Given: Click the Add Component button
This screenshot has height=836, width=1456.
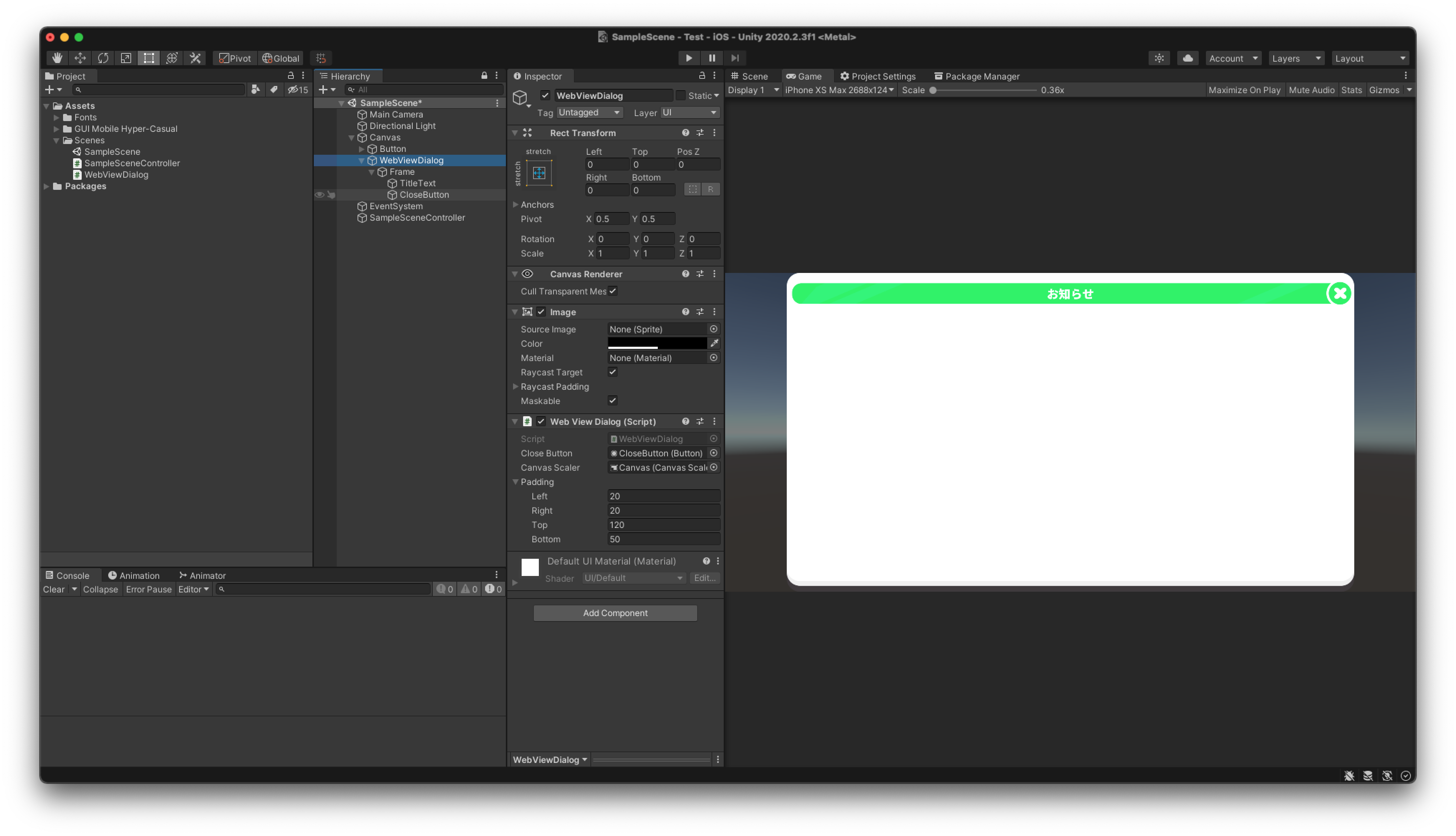Looking at the screenshot, I should coord(615,612).
